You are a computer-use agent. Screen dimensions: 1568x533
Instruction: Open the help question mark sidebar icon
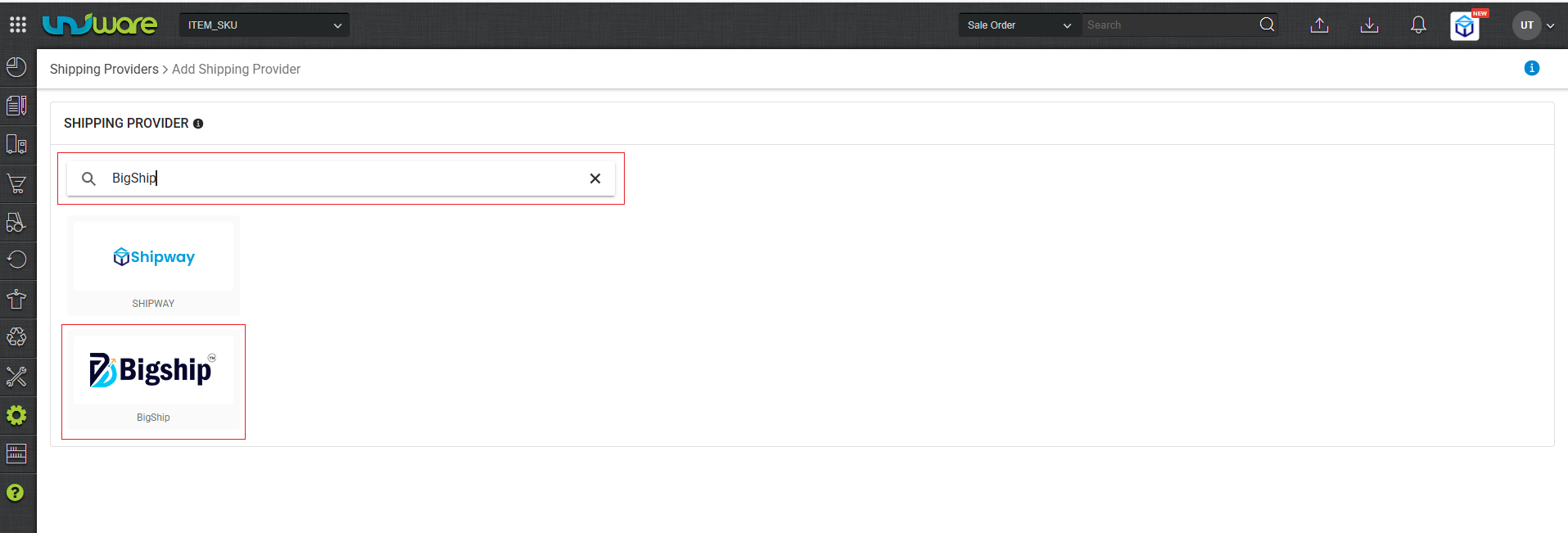click(x=16, y=493)
